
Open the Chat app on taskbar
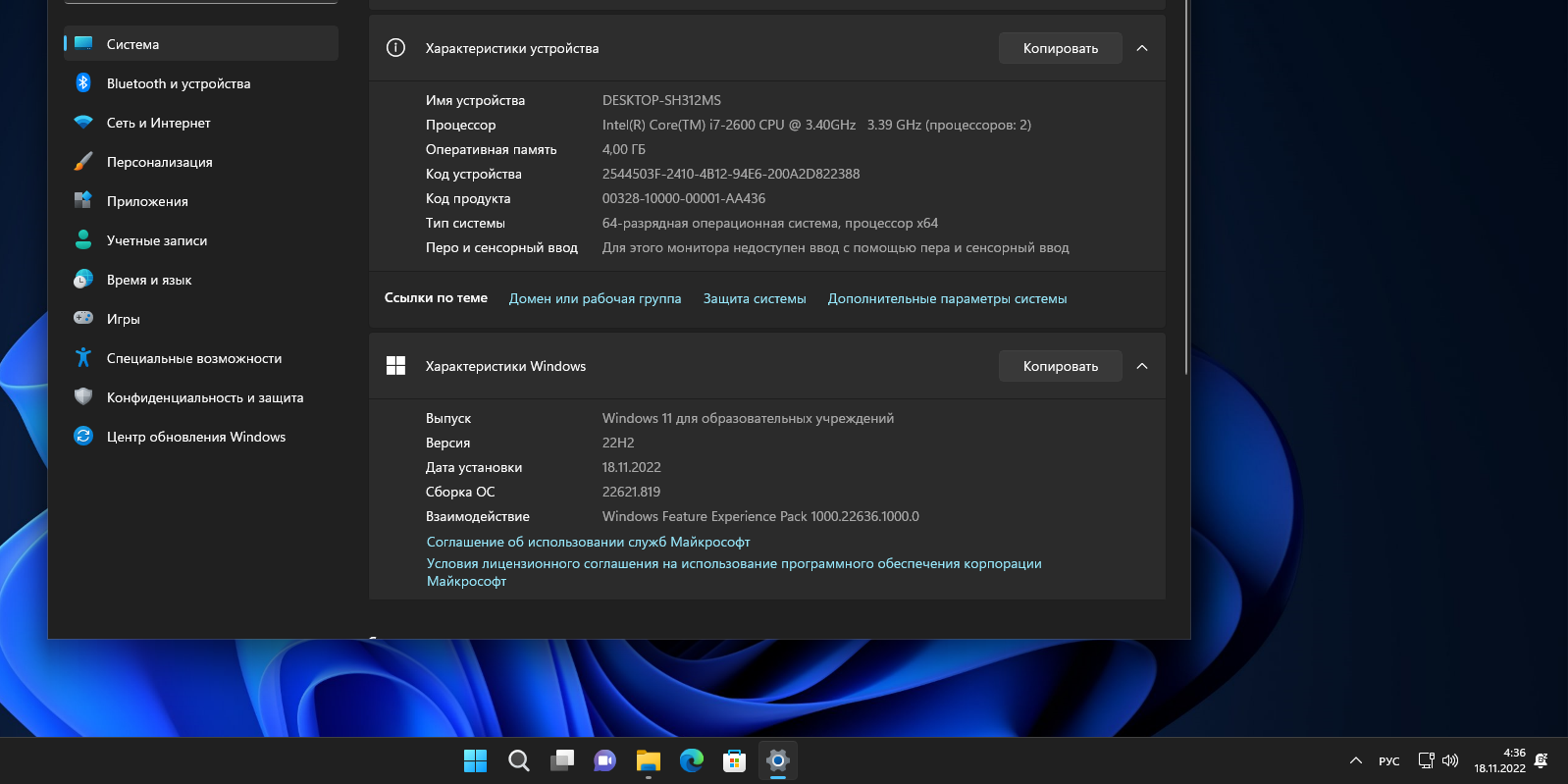coord(605,760)
